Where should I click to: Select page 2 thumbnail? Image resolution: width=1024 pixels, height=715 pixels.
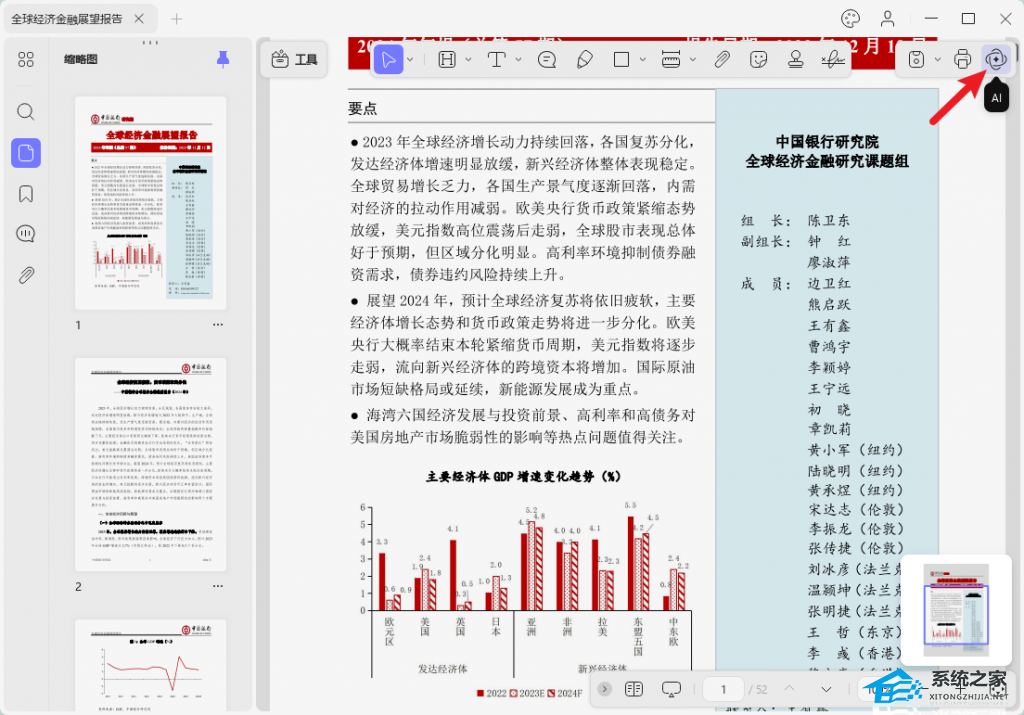(x=150, y=465)
